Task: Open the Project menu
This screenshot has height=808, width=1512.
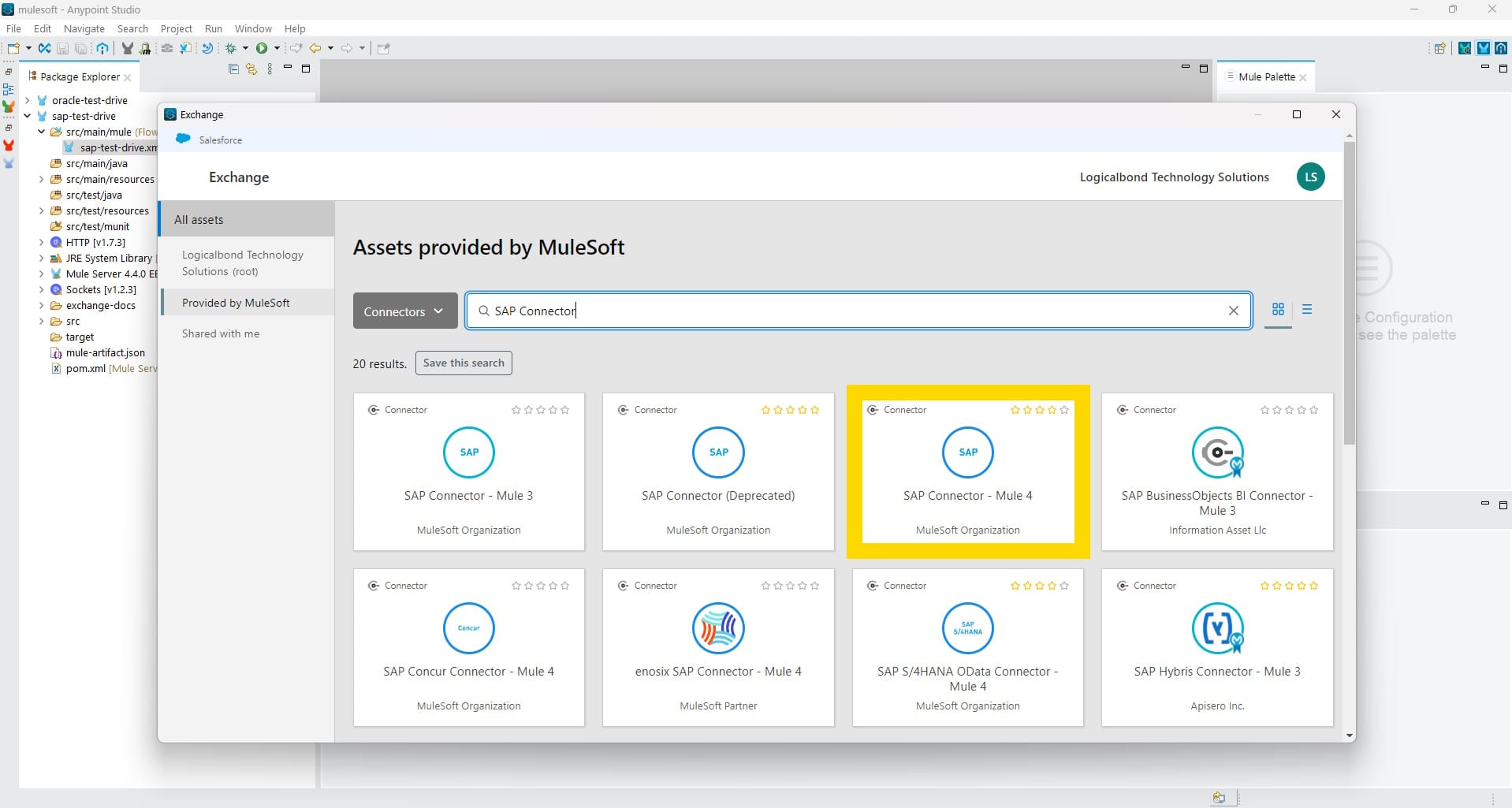Action: pos(176,28)
